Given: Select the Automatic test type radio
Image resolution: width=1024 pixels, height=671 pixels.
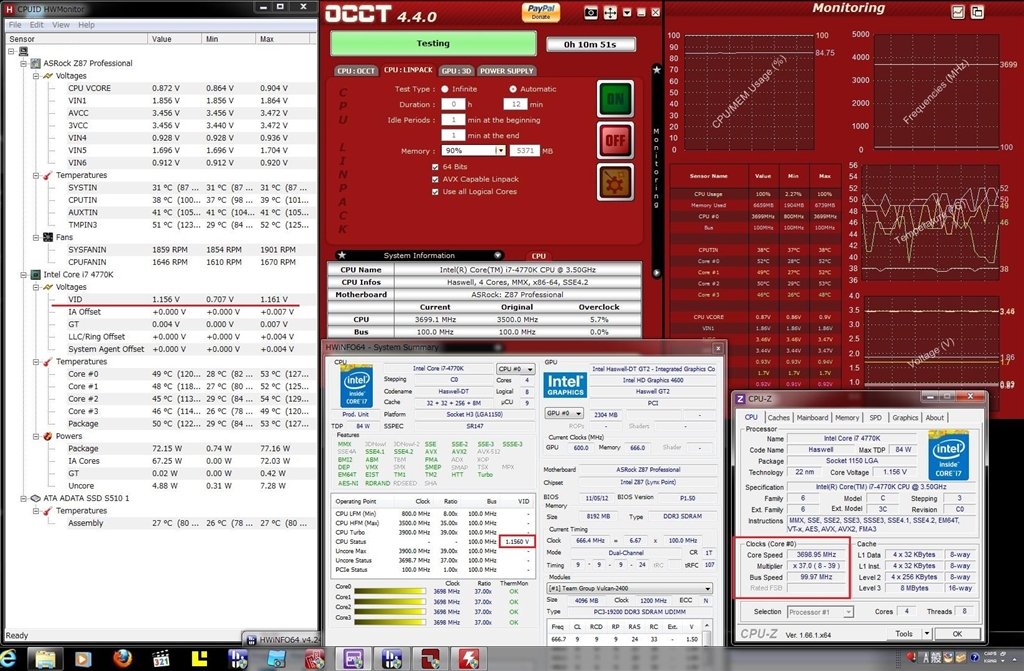Looking at the screenshot, I should 513,89.
